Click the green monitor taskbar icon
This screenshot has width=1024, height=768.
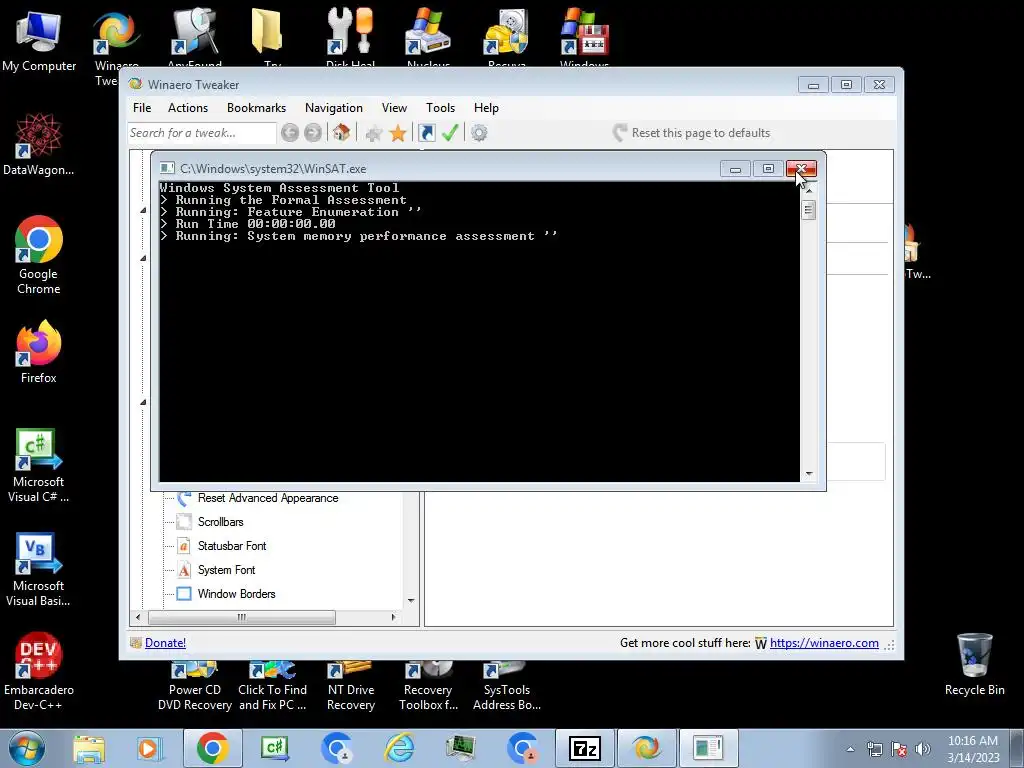460,748
